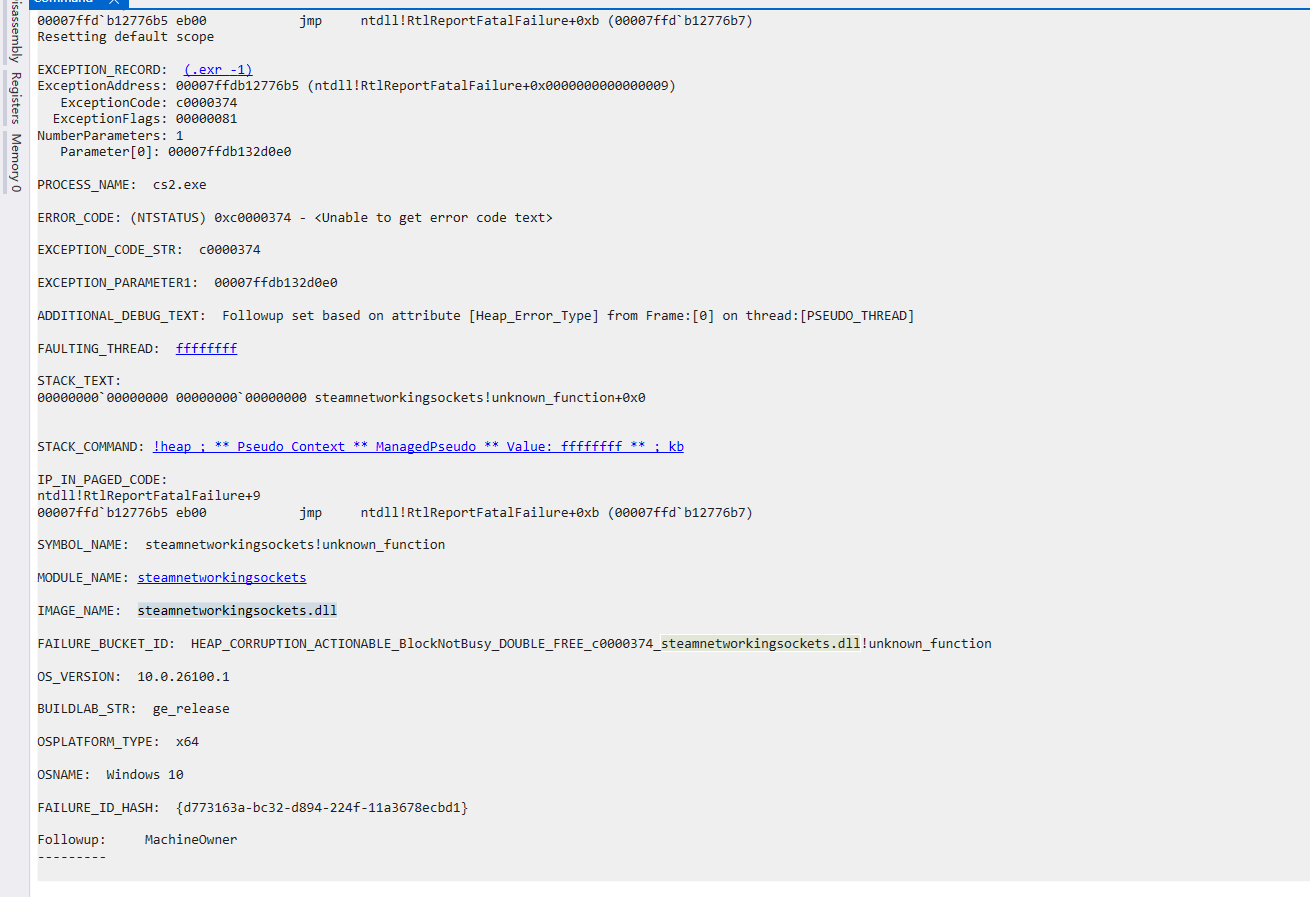Click the 'Resetting default scope' line

click(x=126, y=37)
